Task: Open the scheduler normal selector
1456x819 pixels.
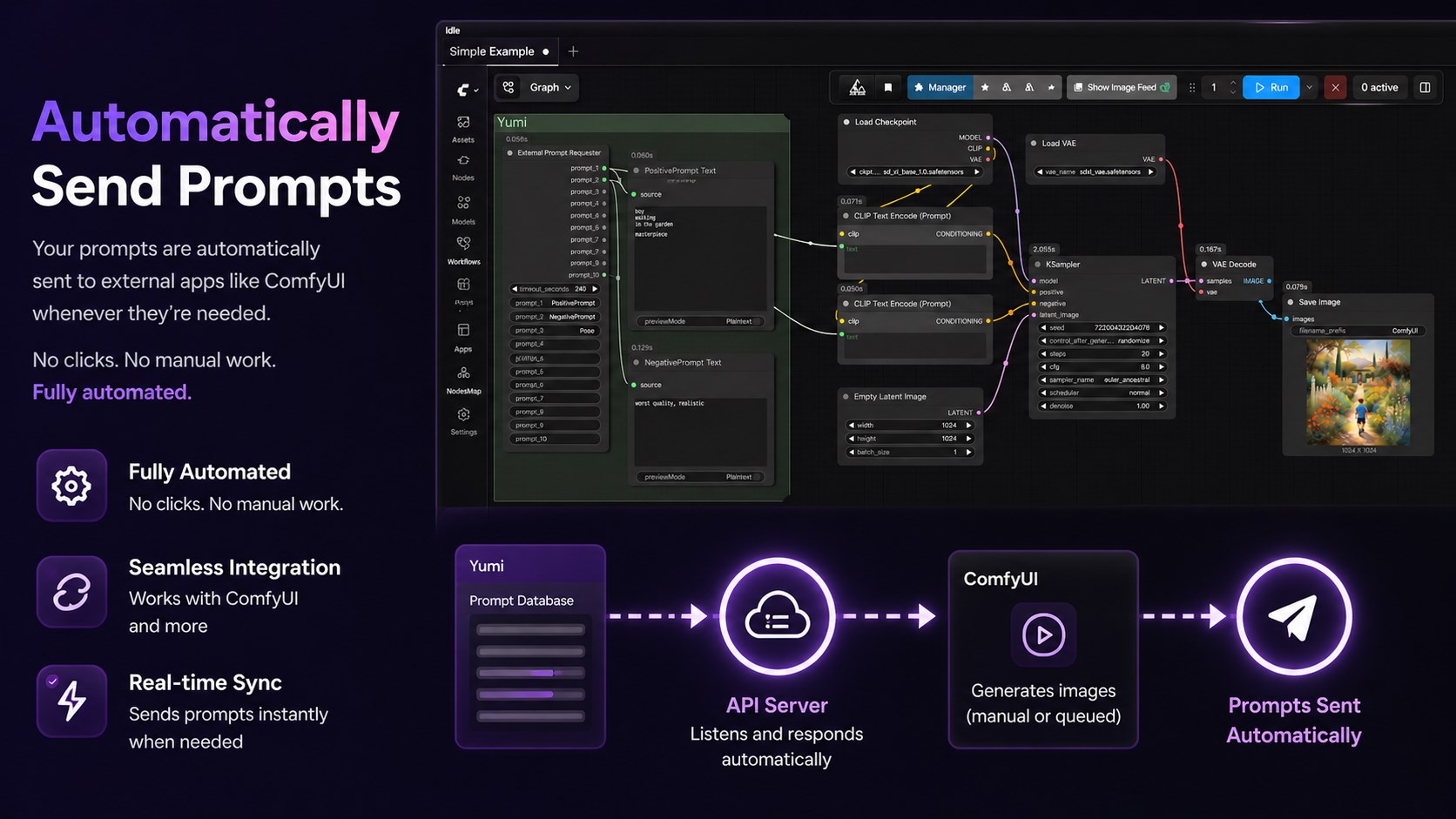Action: [x=1102, y=393]
